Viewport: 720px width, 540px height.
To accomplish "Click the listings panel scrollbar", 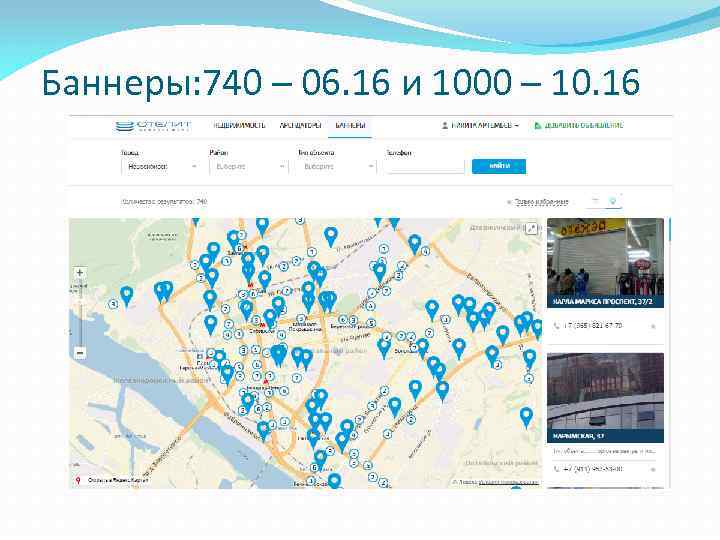I will (669, 230).
